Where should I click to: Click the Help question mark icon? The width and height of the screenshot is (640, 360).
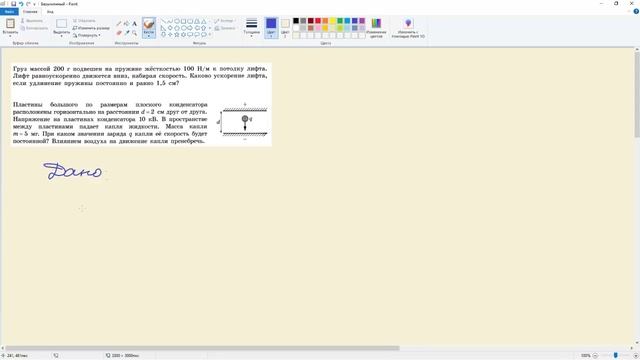tap(636, 11)
